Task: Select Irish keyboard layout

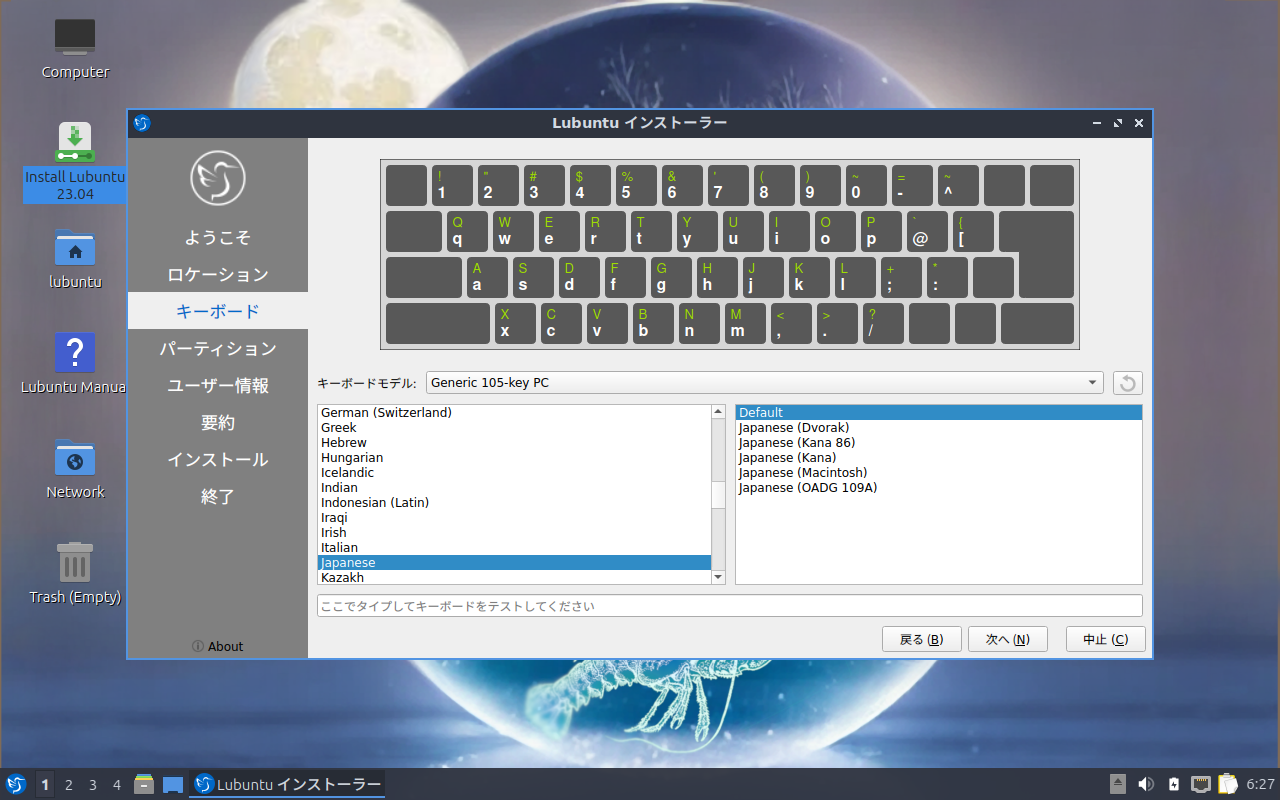Action: [x=514, y=532]
